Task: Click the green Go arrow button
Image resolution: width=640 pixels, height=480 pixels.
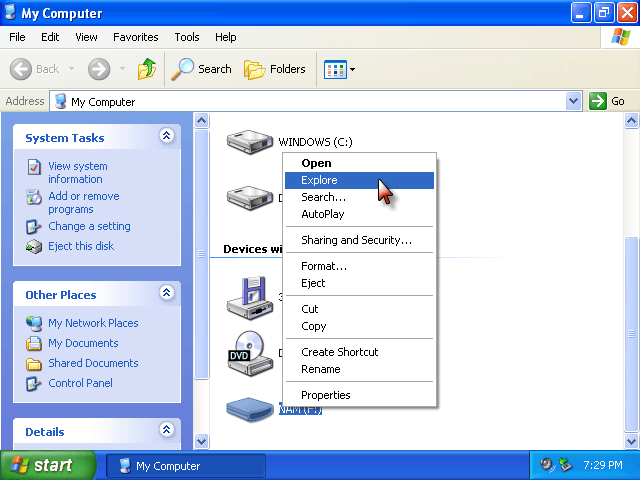Action: 598,101
